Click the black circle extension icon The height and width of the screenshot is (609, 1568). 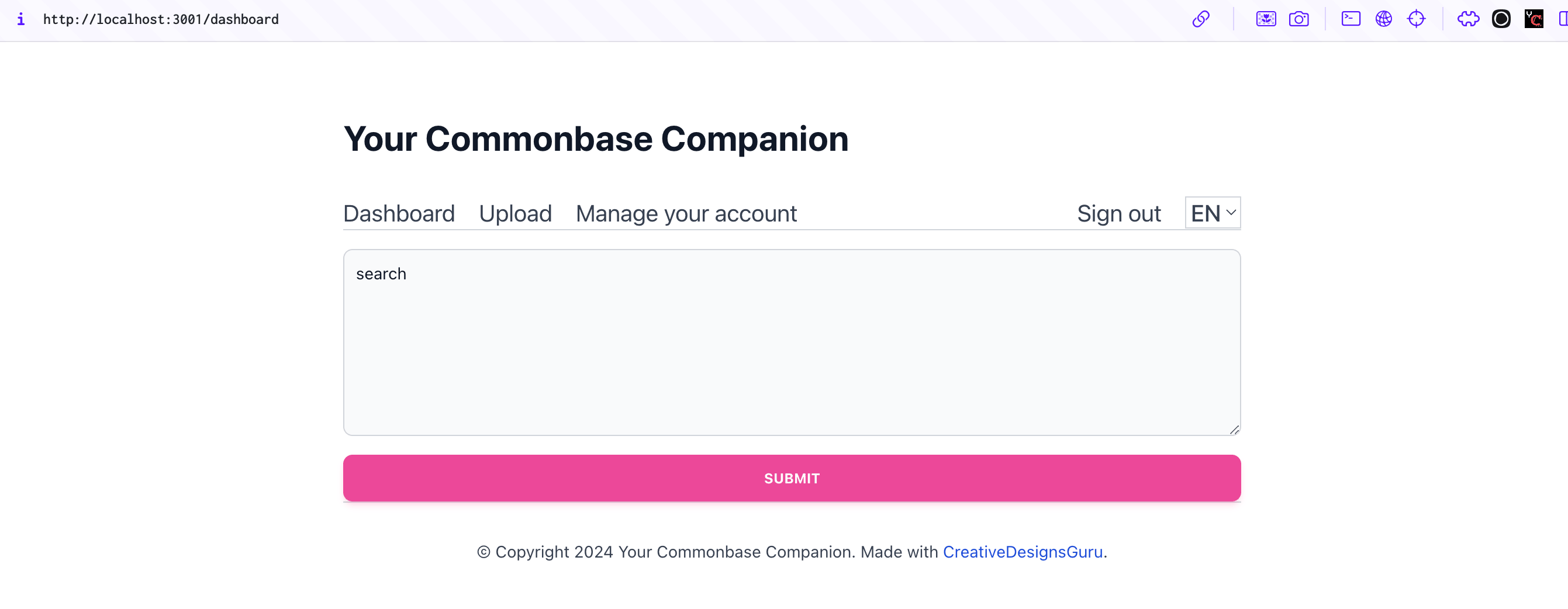tap(1500, 19)
